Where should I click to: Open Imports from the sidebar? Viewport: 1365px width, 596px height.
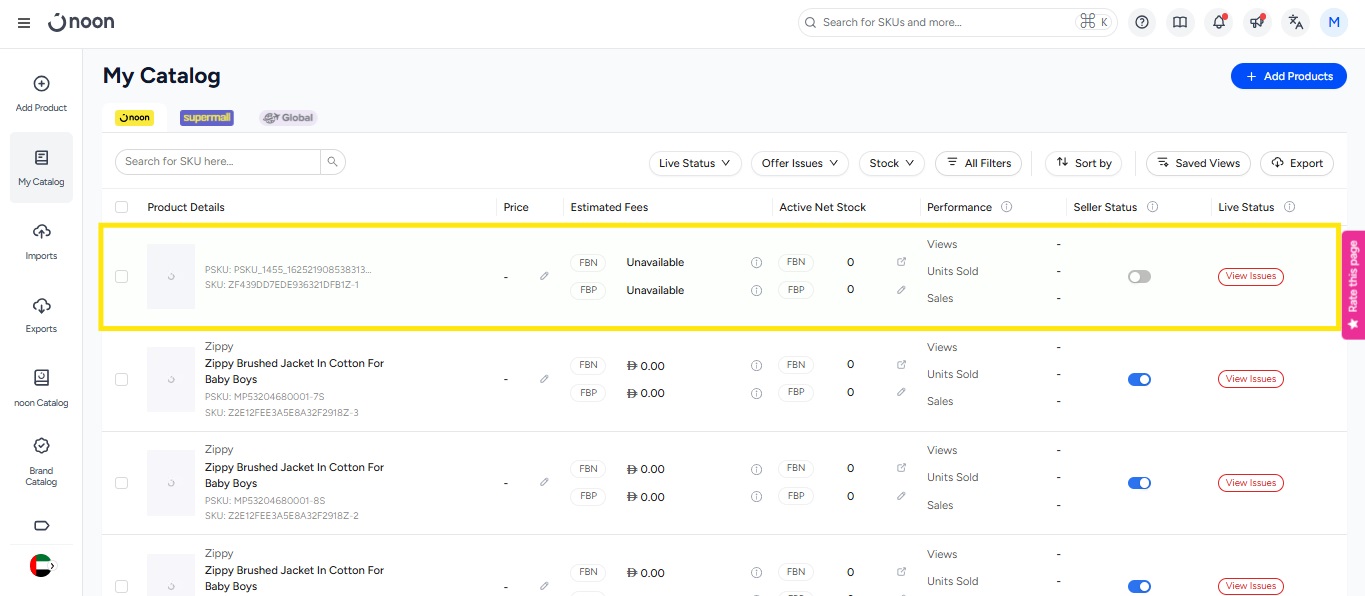pyautogui.click(x=41, y=241)
